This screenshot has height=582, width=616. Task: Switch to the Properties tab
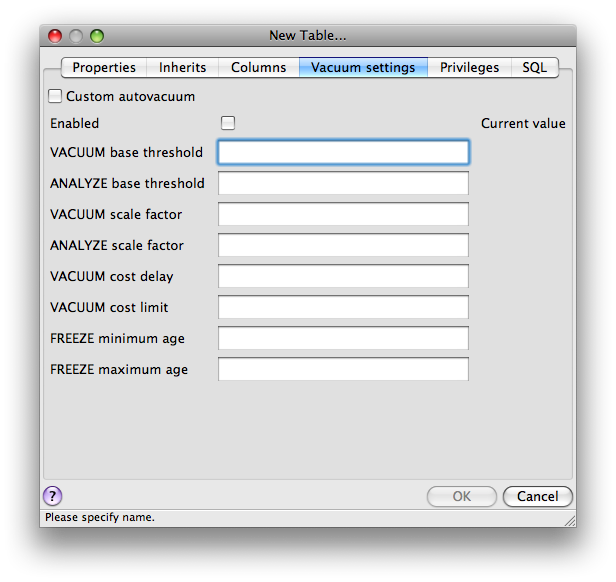coord(104,68)
